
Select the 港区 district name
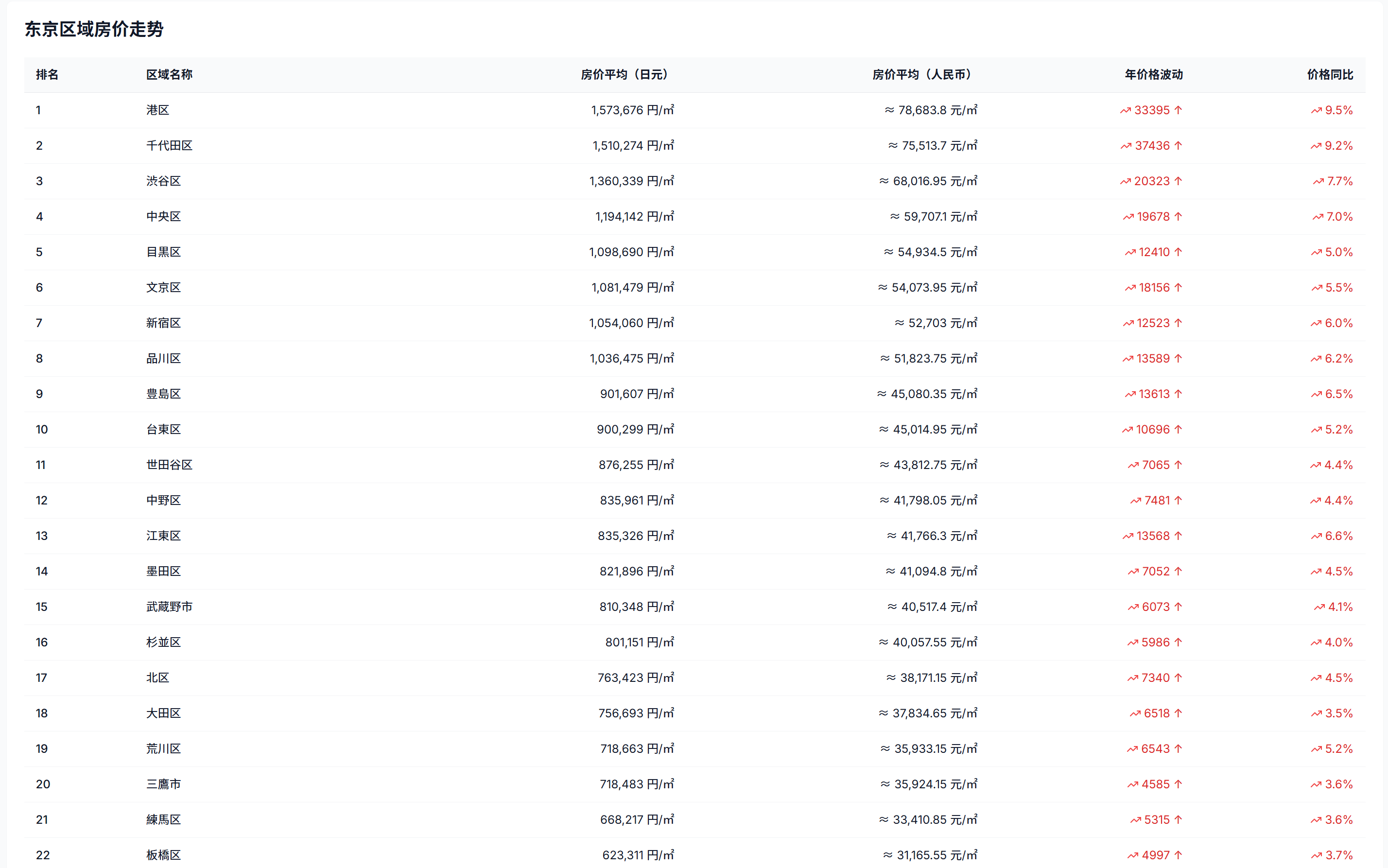[157, 110]
